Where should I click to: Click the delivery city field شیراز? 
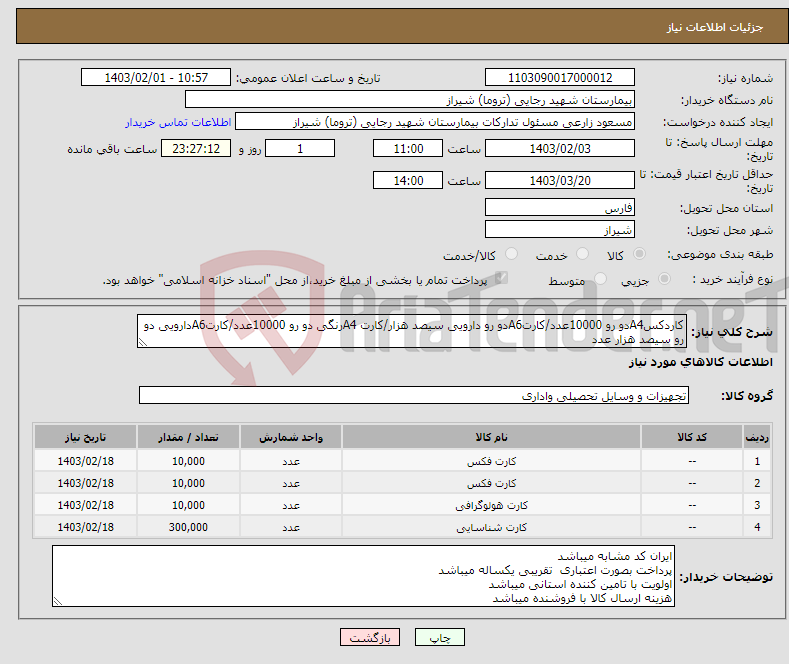point(560,229)
